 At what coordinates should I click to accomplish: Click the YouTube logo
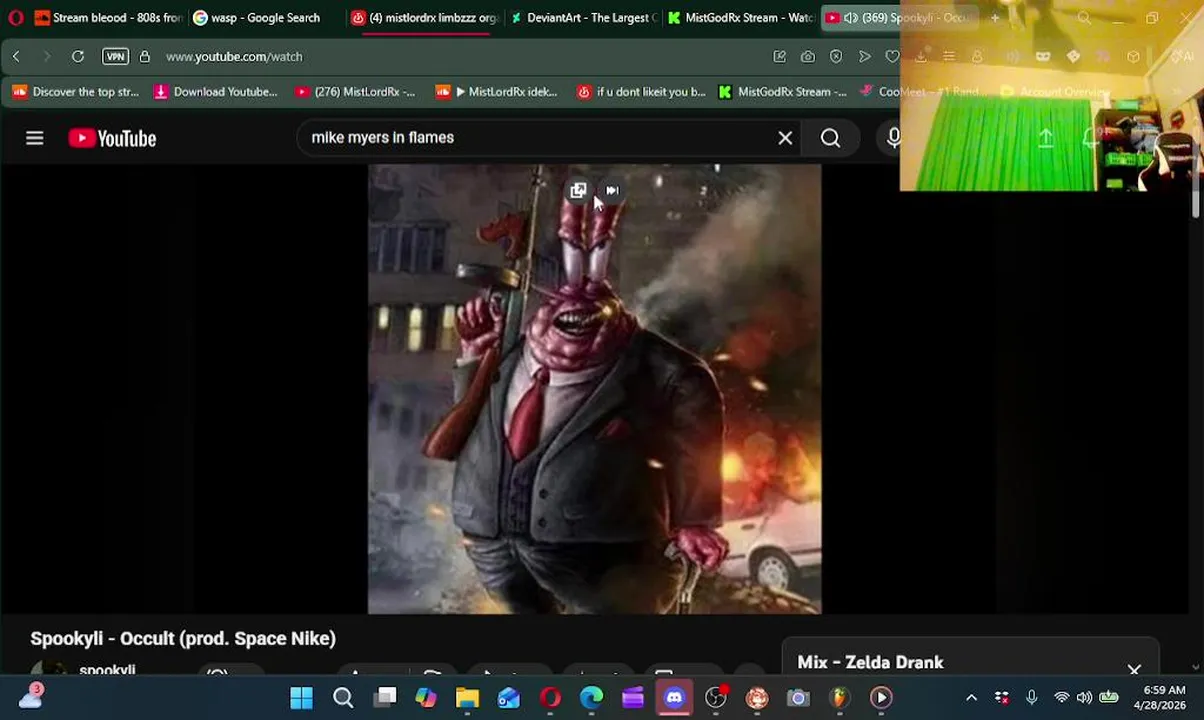[112, 138]
